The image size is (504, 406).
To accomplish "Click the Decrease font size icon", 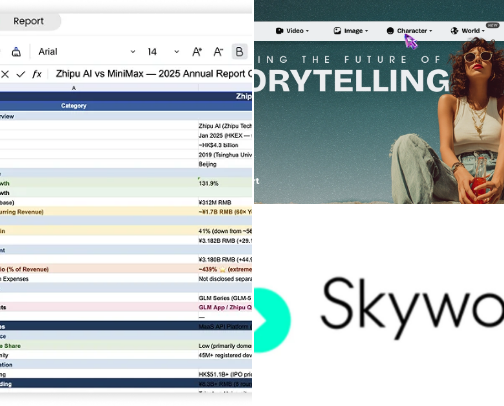I will [218, 52].
